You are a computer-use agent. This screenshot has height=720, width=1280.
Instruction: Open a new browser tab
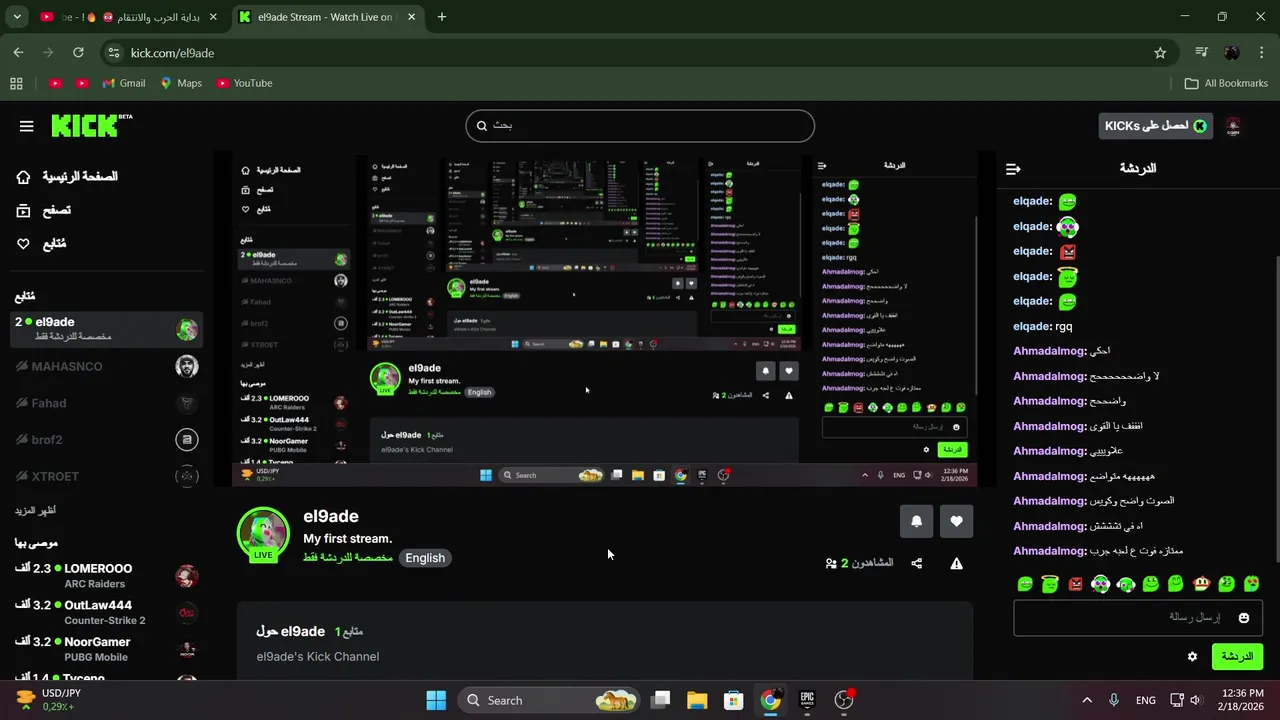tap(441, 17)
